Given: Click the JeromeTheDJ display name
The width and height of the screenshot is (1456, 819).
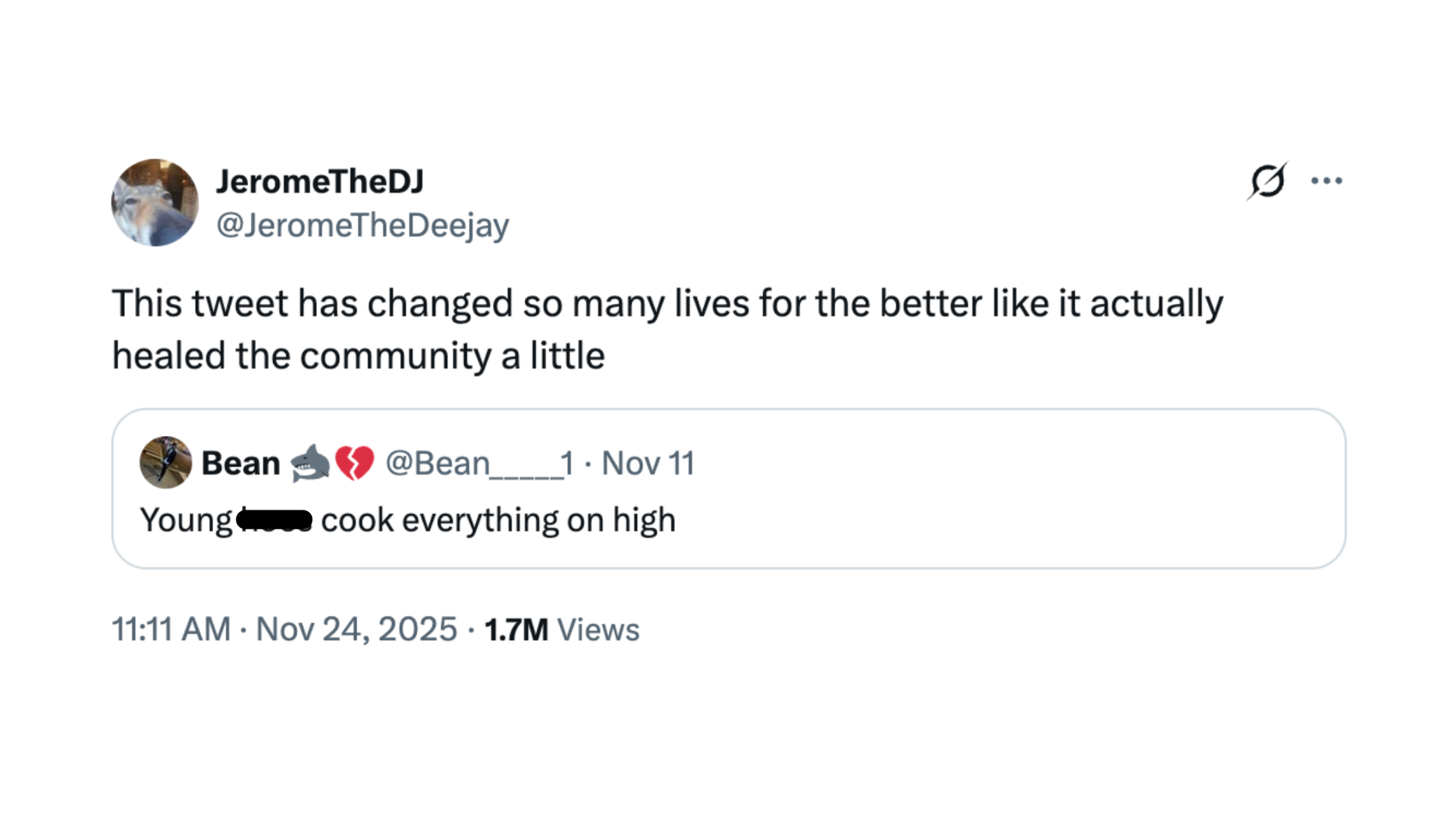Looking at the screenshot, I should click(319, 180).
